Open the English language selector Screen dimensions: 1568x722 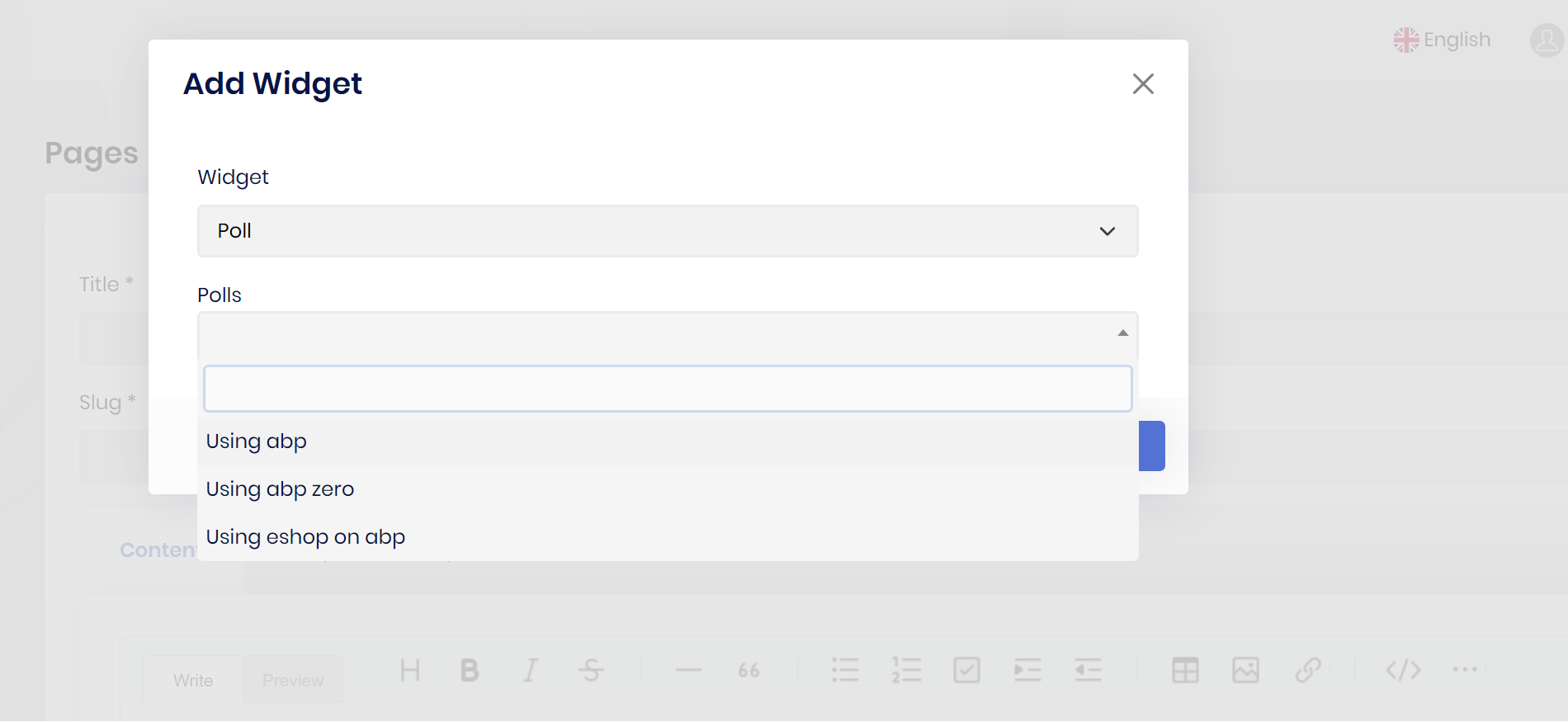tap(1443, 40)
